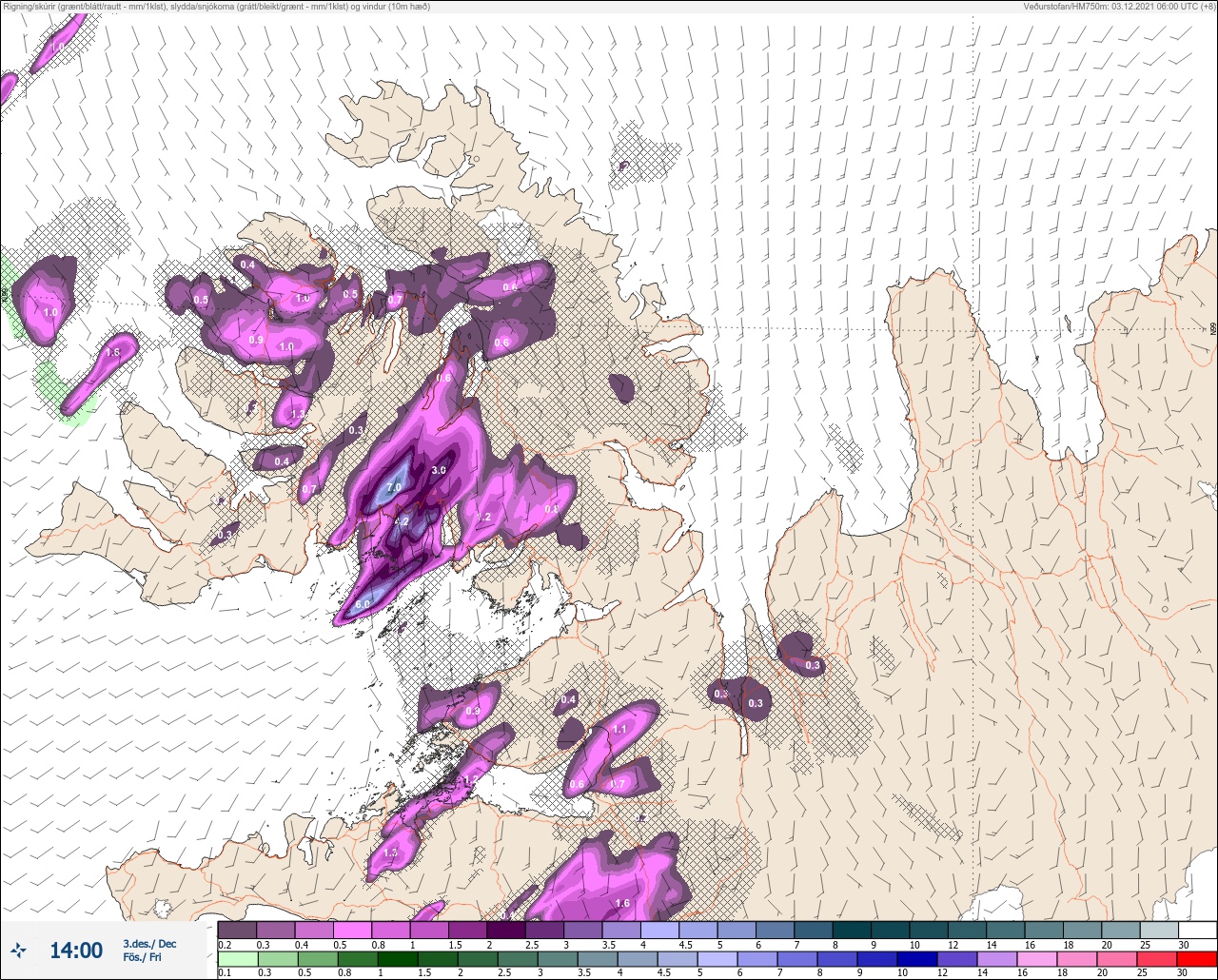Pick the pale green first rain scale swatch
The width and height of the screenshot is (1218, 980).
237,960
